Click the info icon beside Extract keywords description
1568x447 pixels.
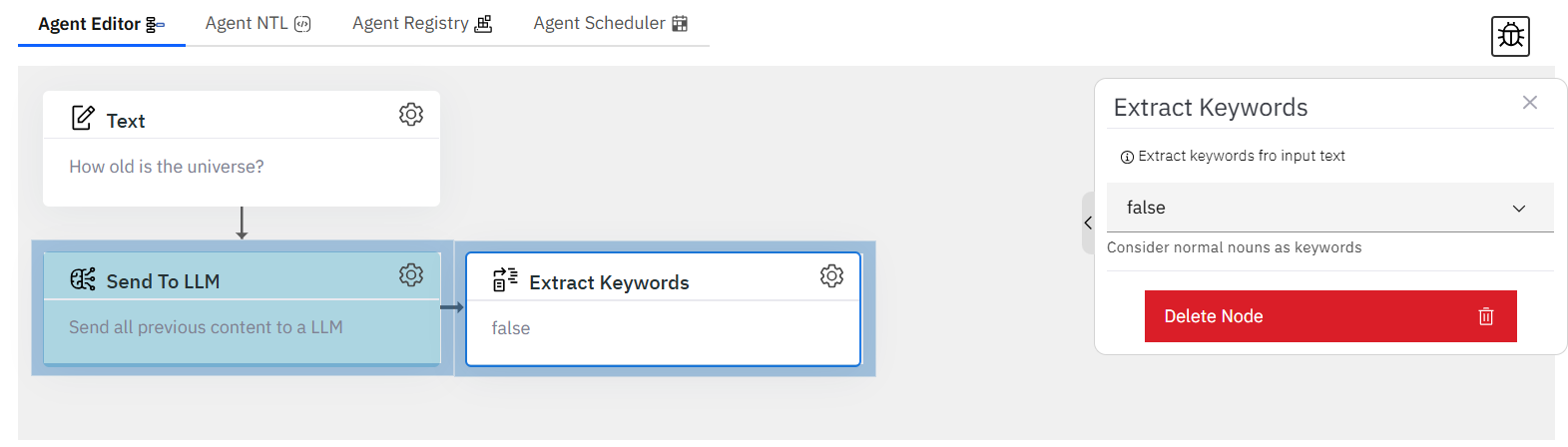pos(1127,157)
